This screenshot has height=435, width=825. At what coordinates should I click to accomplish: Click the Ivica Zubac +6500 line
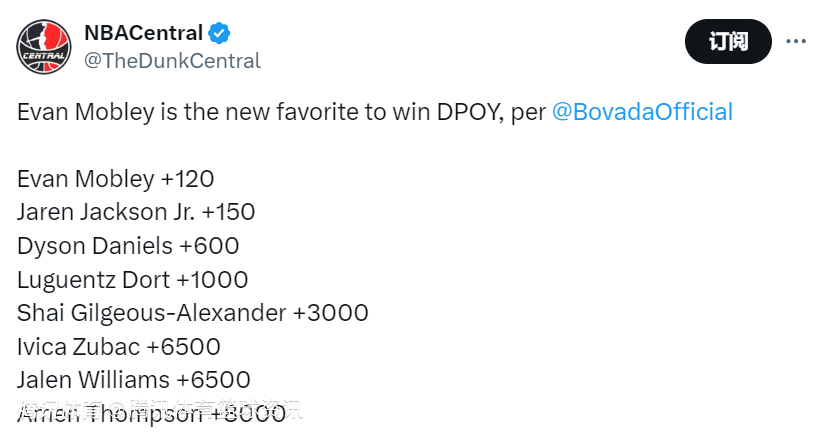point(119,347)
